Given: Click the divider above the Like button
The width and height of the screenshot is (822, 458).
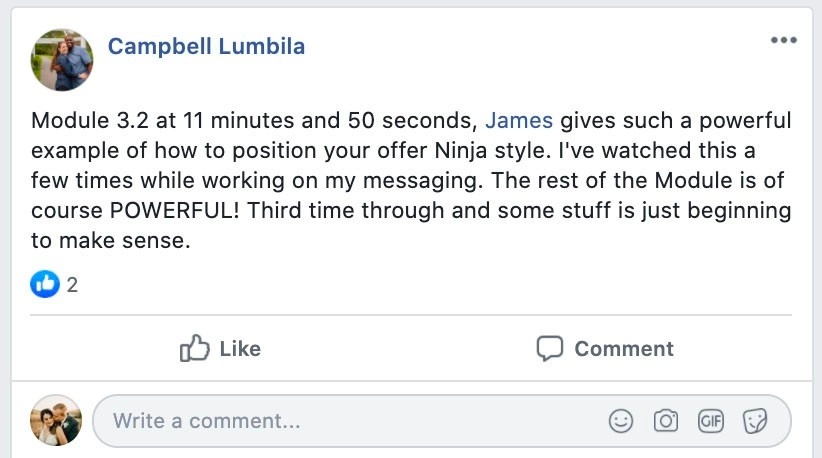Looking at the screenshot, I should (411, 315).
